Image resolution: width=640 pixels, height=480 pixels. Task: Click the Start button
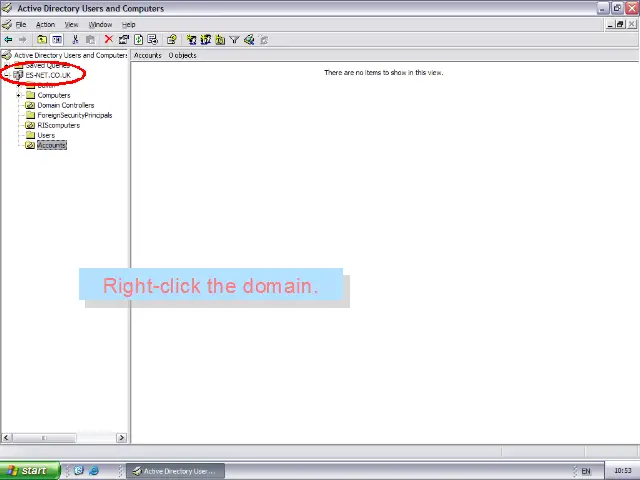tap(30, 471)
